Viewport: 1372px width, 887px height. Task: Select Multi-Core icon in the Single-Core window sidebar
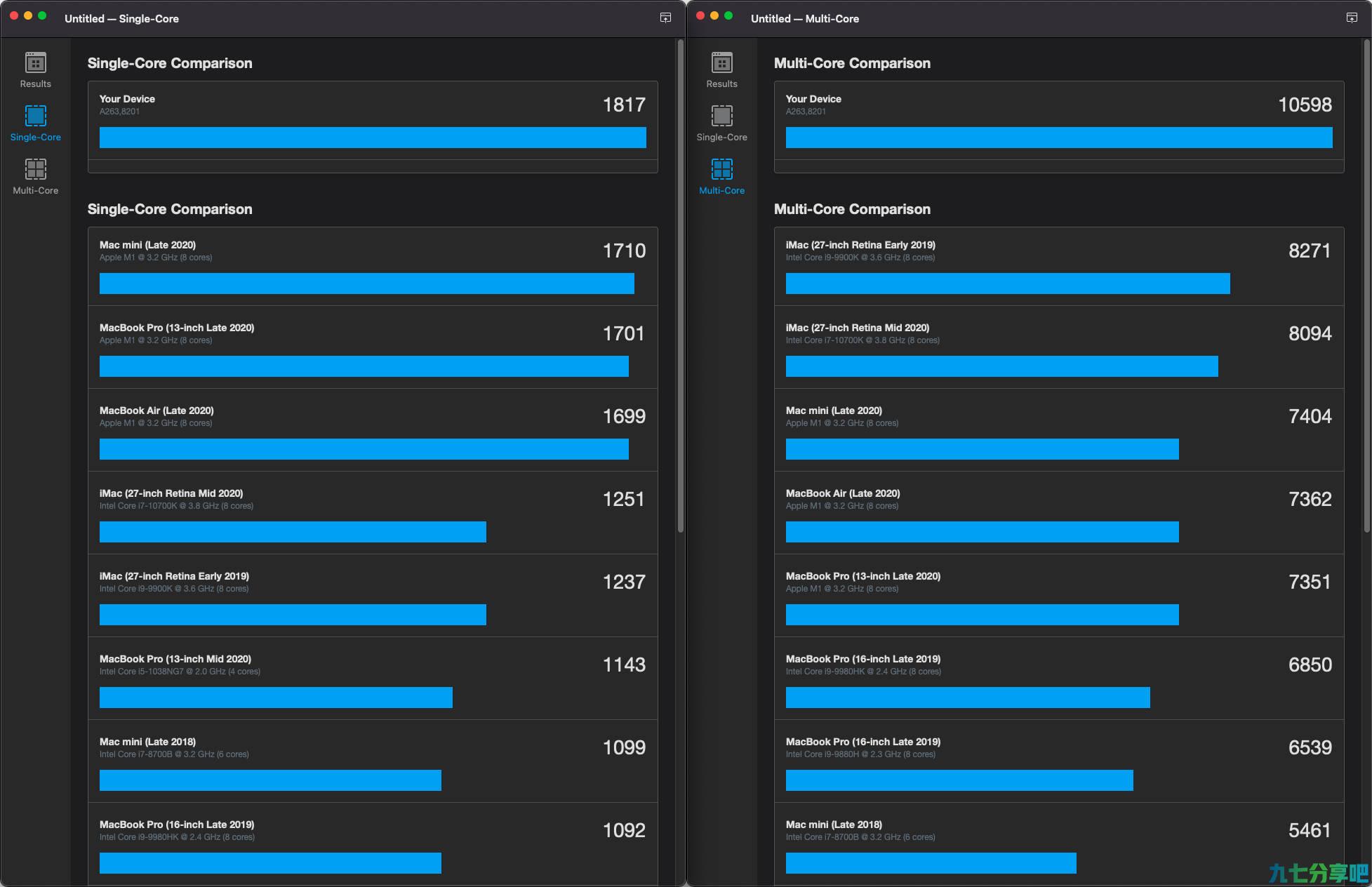coord(35,169)
